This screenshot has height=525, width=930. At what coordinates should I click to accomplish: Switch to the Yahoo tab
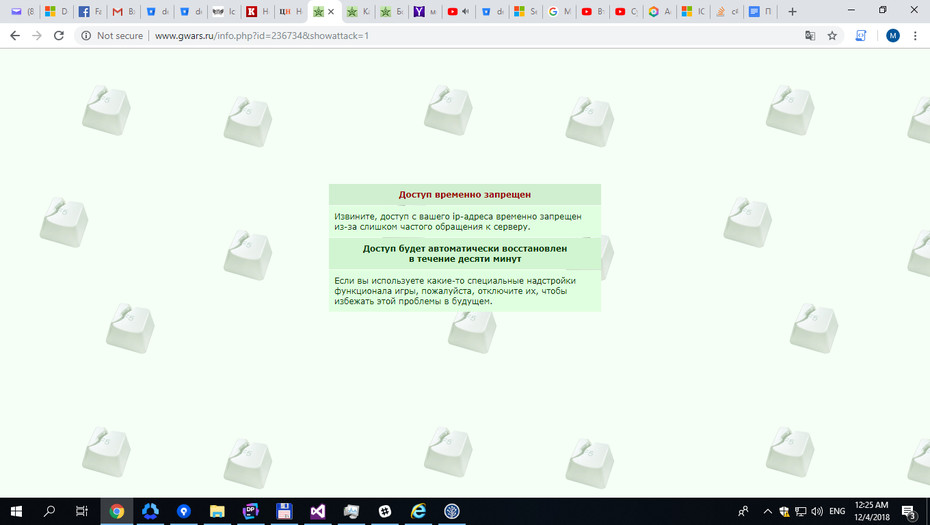(425, 11)
